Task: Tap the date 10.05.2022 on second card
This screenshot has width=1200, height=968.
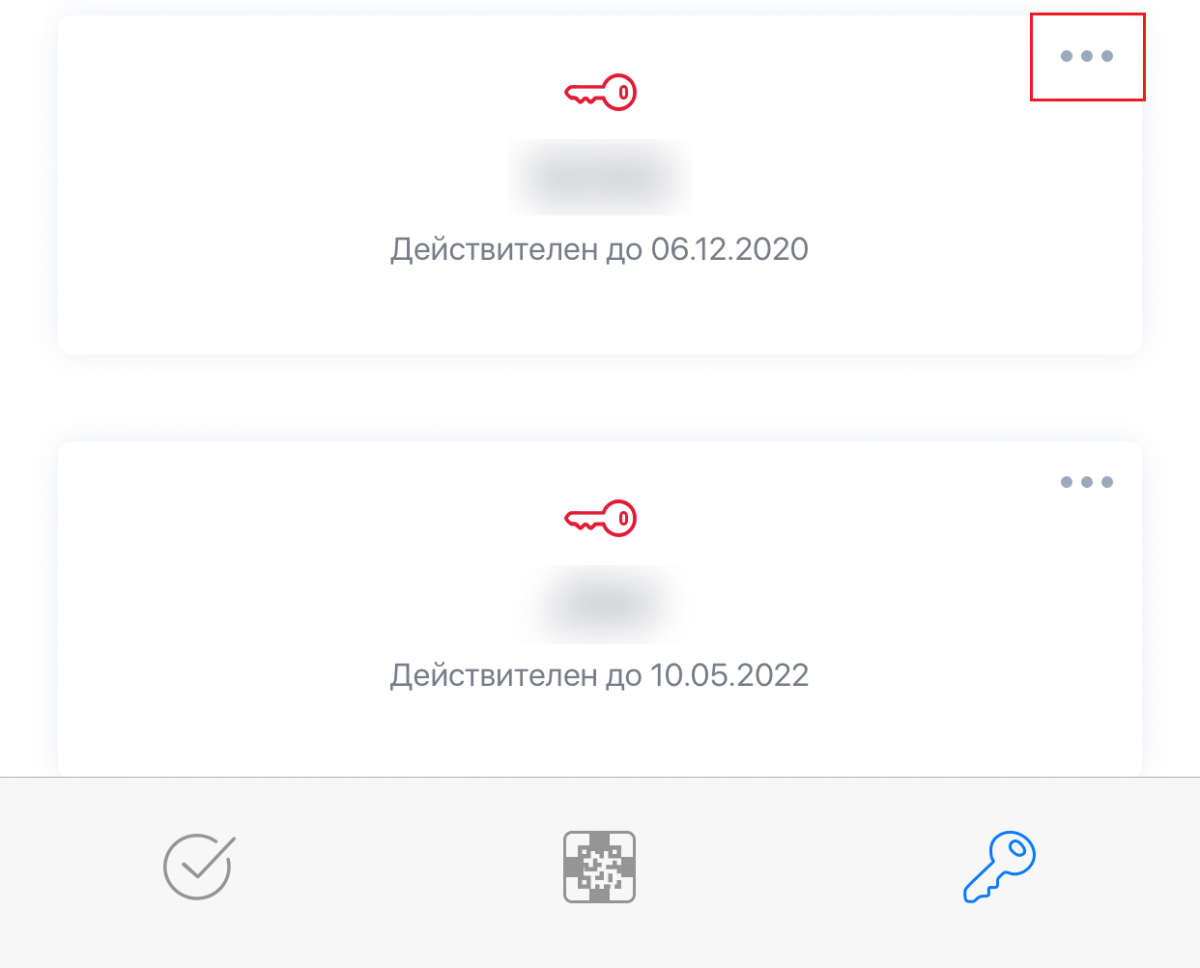Action: pos(729,675)
